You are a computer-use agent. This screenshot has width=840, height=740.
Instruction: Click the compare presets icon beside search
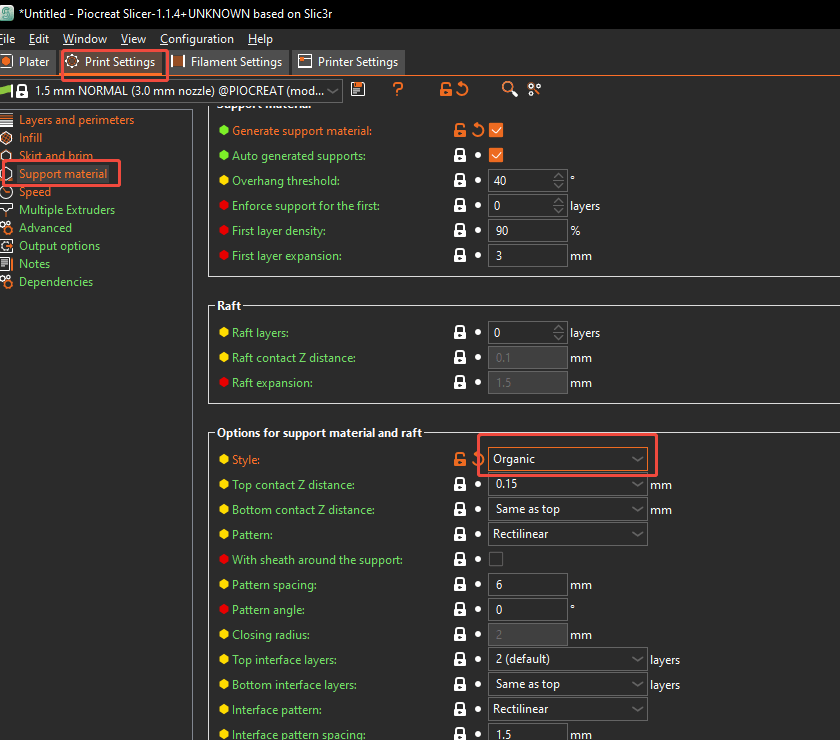pyautogui.click(x=534, y=90)
